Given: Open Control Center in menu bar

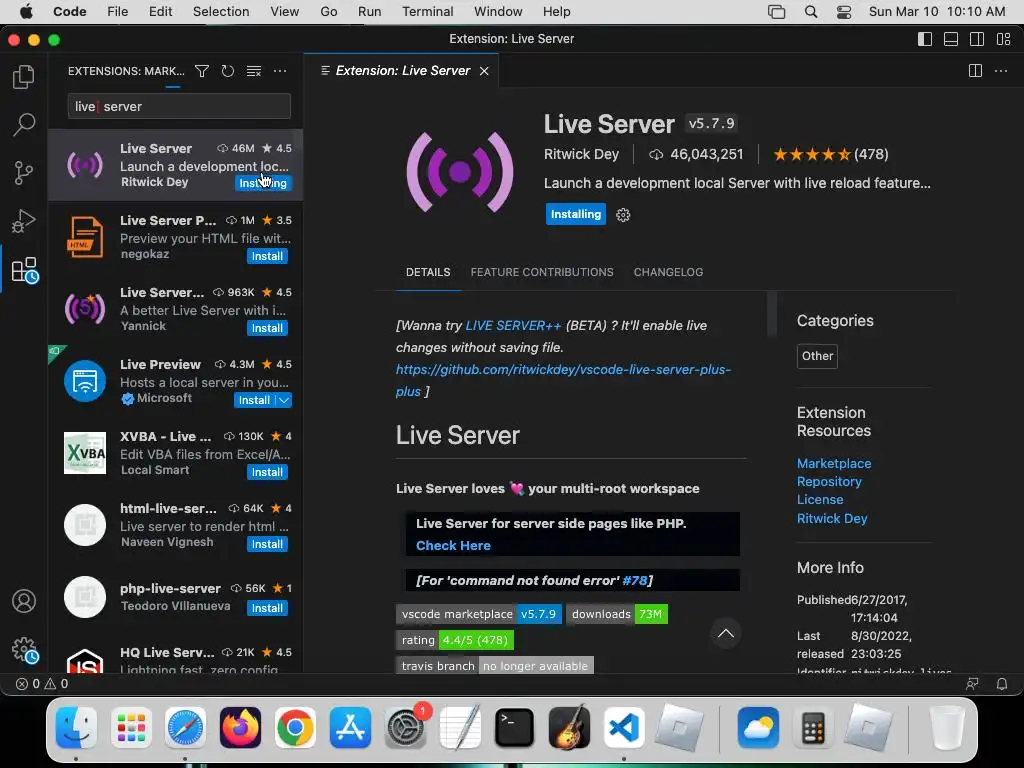Looking at the screenshot, I should point(844,12).
